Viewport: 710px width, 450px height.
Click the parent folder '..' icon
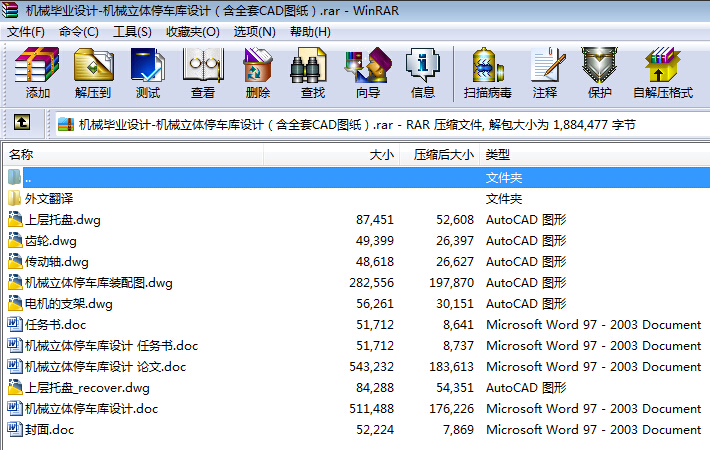14,177
